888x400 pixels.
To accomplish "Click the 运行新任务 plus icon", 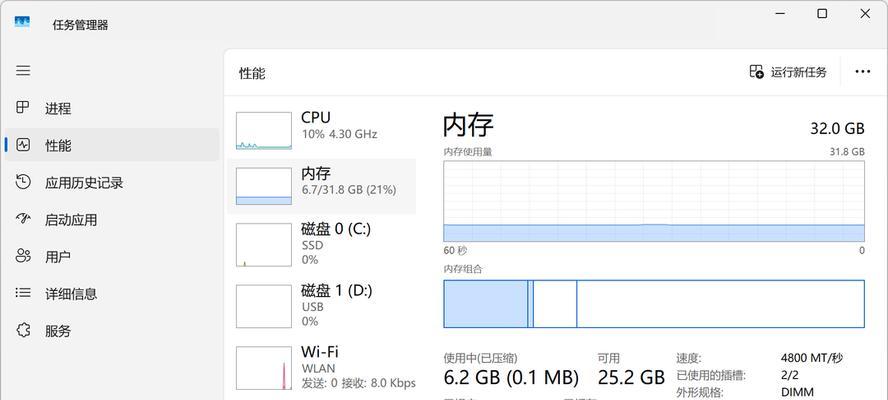I will [x=756, y=71].
